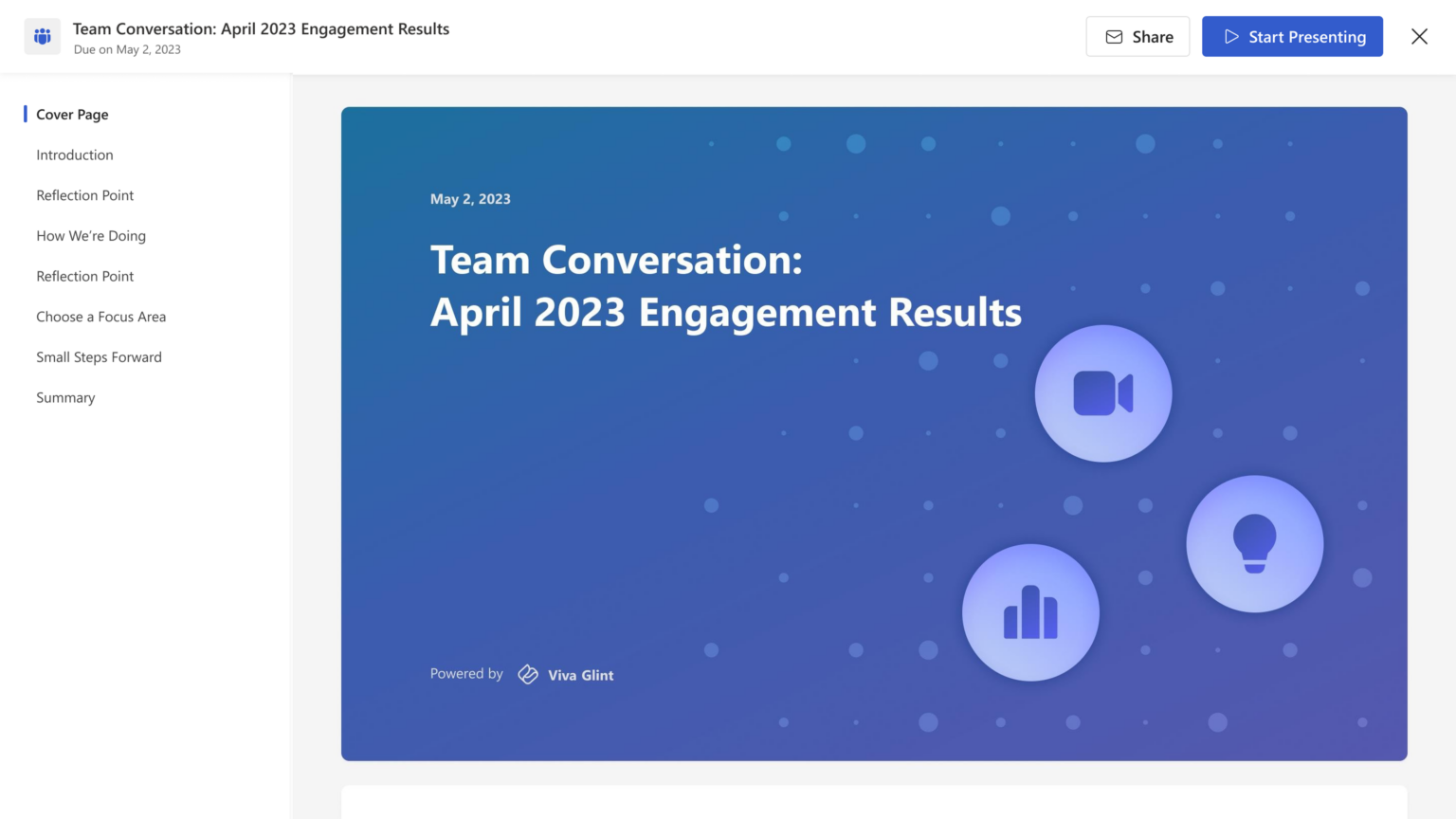The image size is (1456, 819).
Task: Click the May 2, 2023 date on slide
Action: click(x=470, y=199)
